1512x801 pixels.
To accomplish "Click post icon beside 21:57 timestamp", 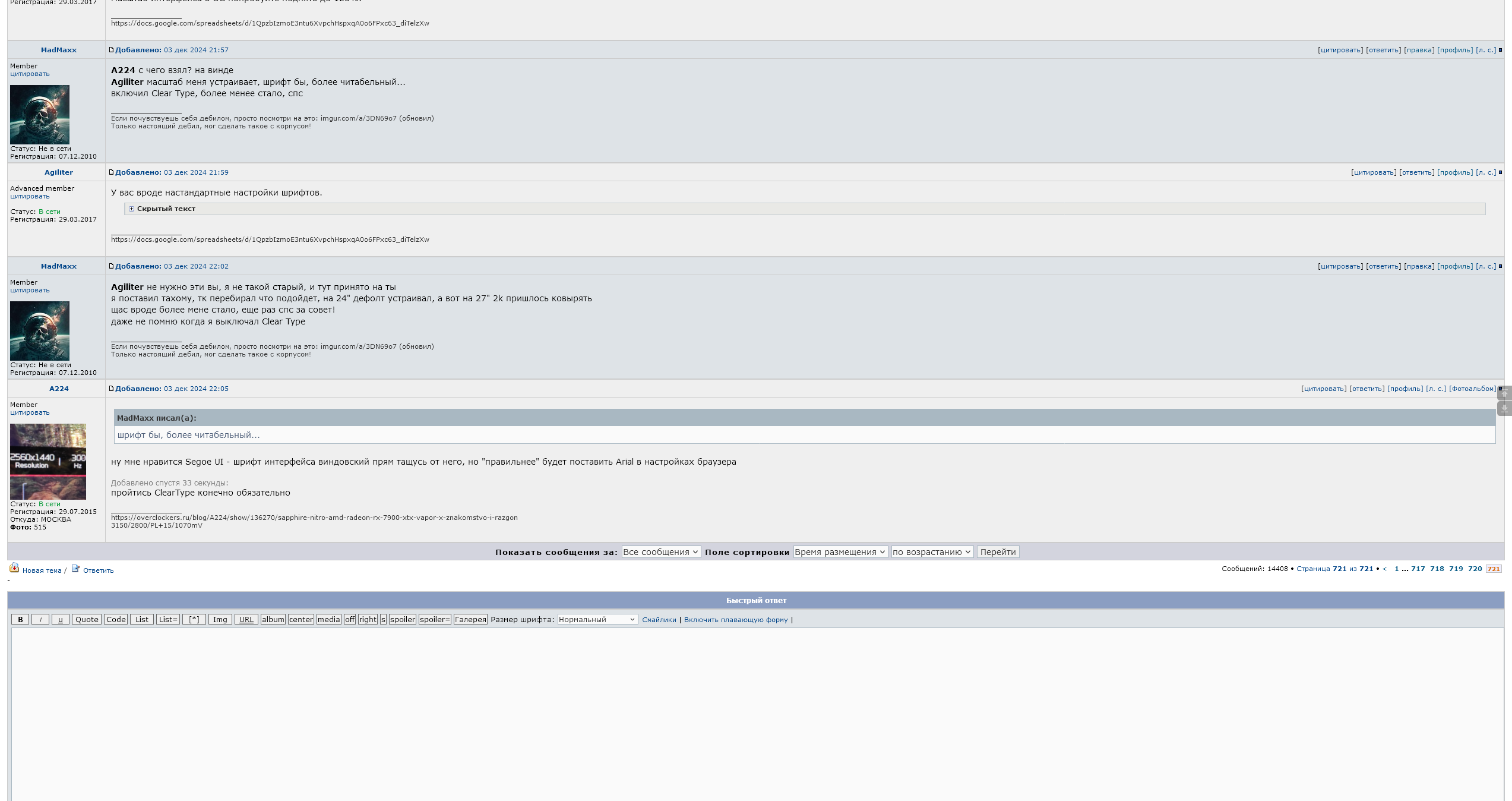I will [111, 50].
